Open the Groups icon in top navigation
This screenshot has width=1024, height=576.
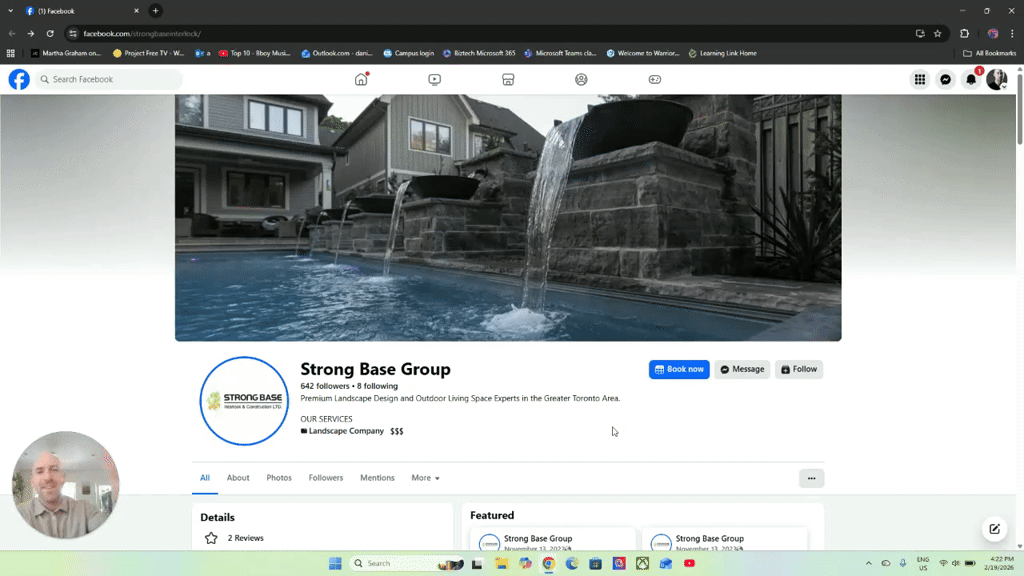click(581, 79)
